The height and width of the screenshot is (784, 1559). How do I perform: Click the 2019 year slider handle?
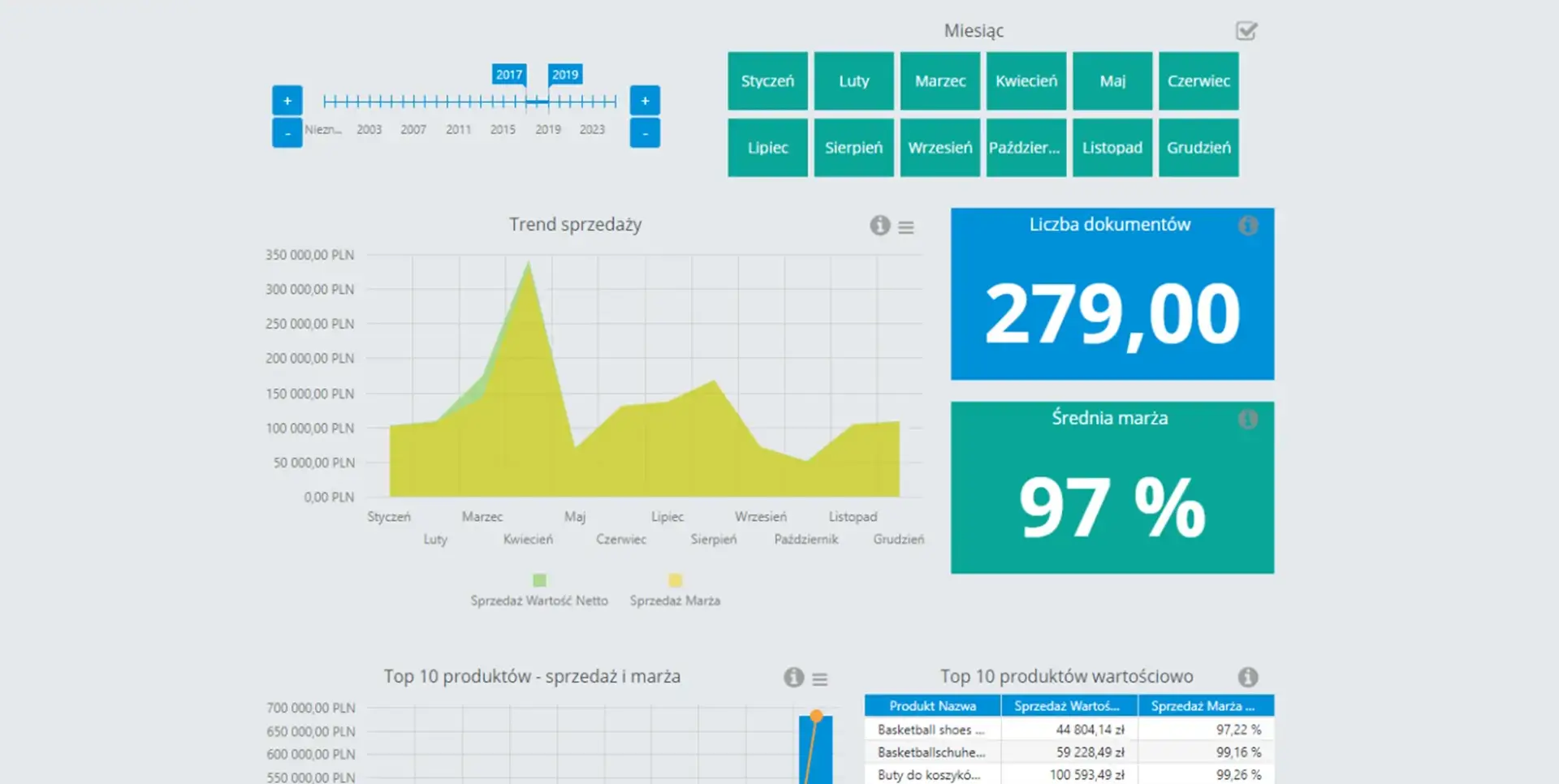565,75
